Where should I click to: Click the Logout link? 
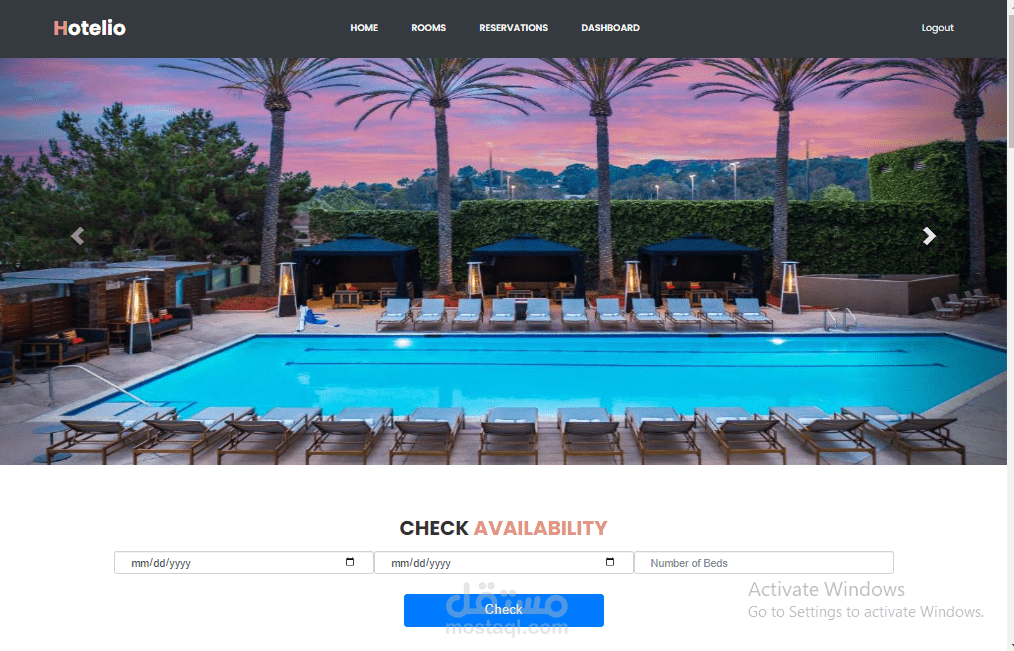937,28
